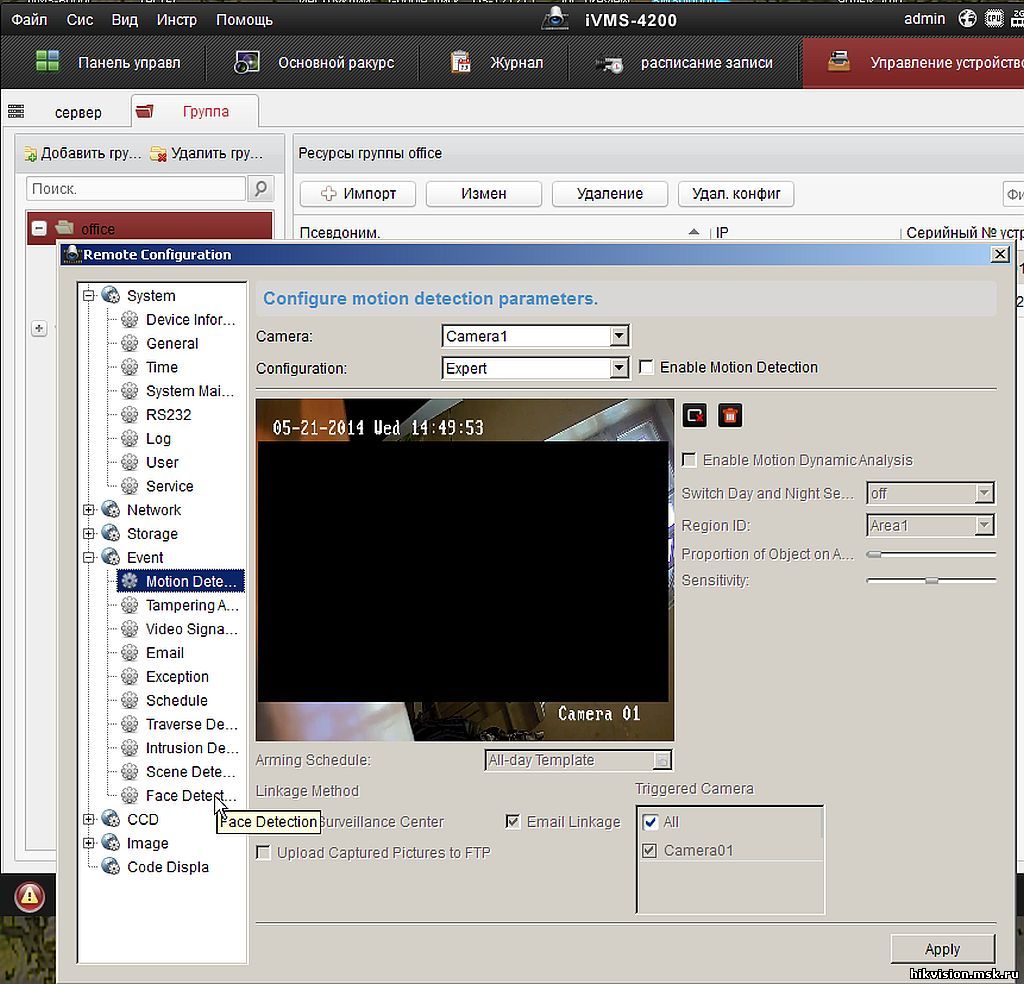1024x984 pixels.
Task: Click the Network gear icon in tree
Action: (x=111, y=509)
